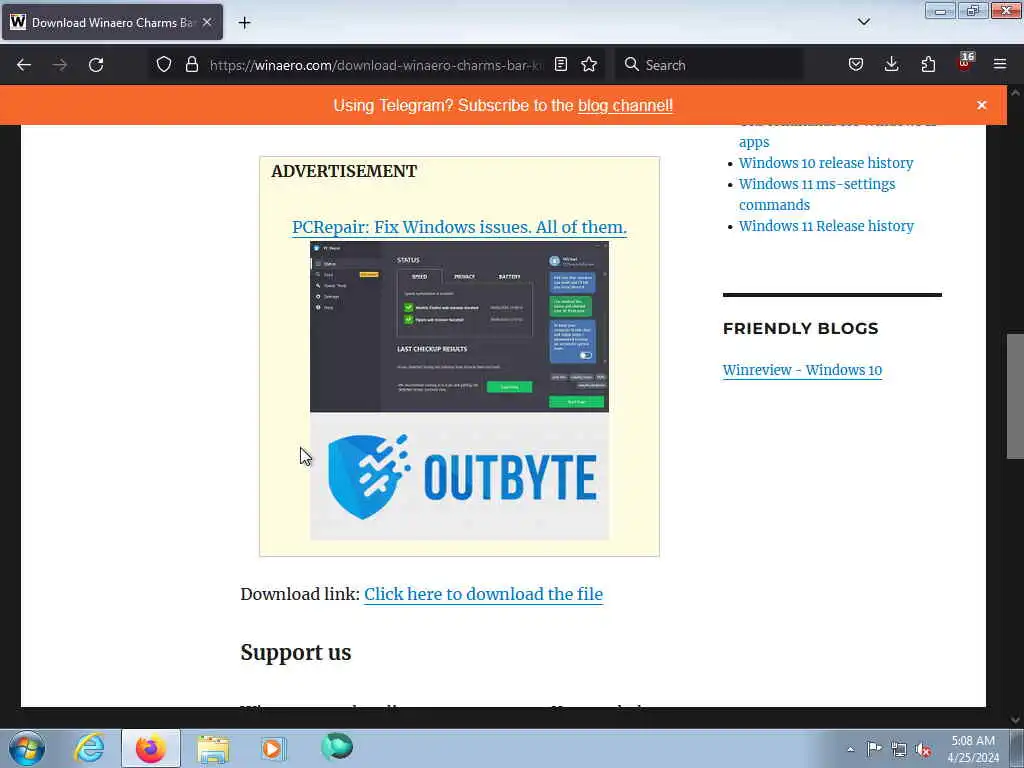Open Windows 11 Release history link
This screenshot has height=768, width=1024.
coord(826,226)
